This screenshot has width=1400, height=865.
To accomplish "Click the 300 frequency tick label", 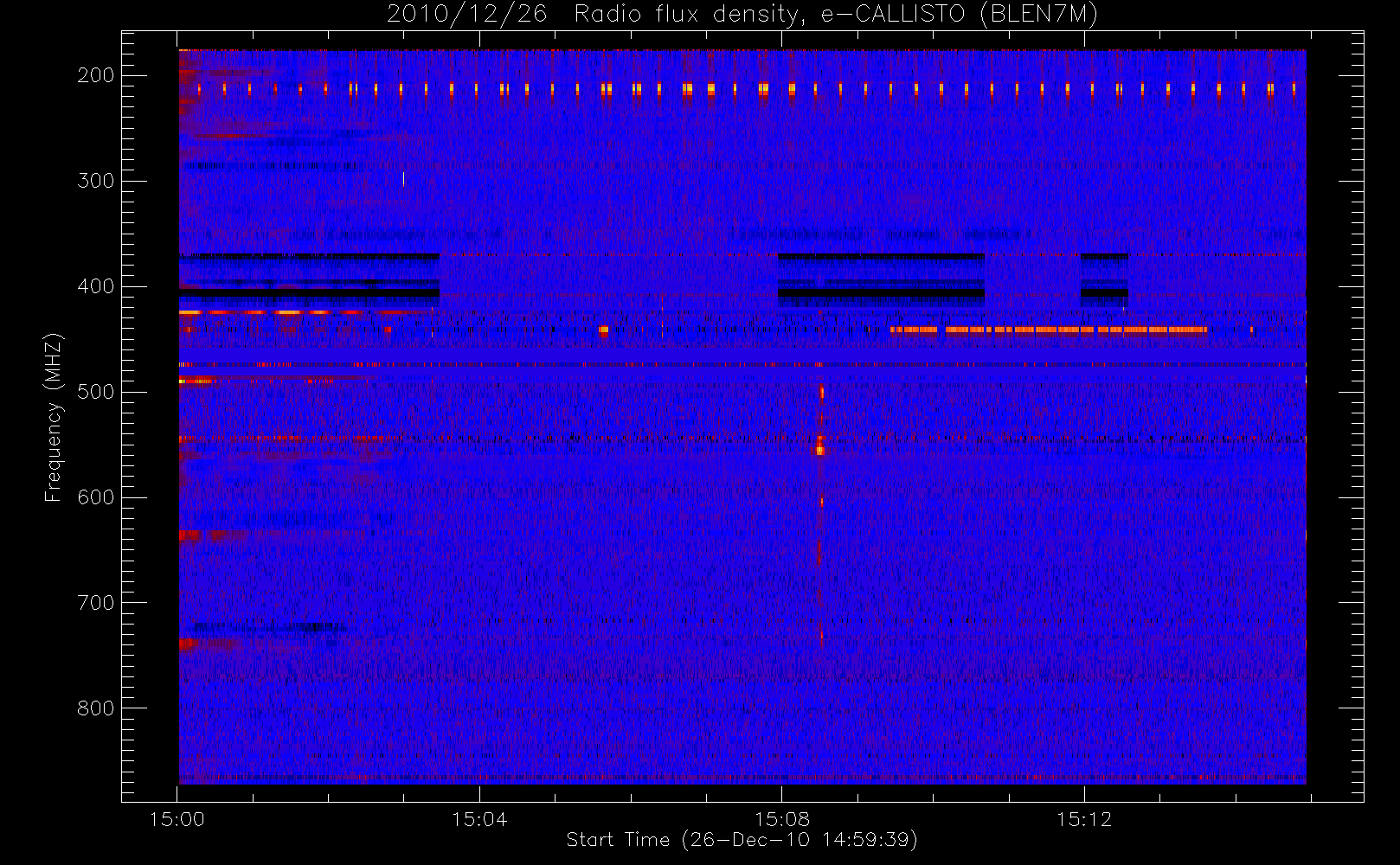I will pyautogui.click(x=96, y=181).
